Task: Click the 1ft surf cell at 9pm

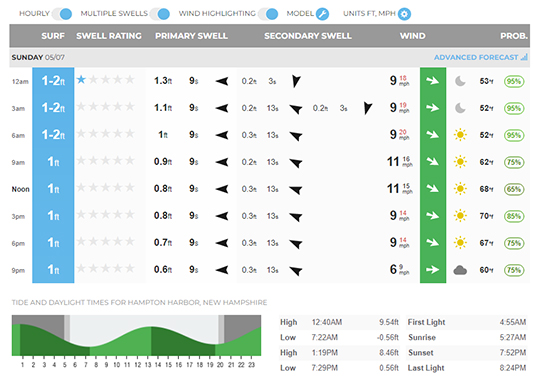Action: pos(53,270)
